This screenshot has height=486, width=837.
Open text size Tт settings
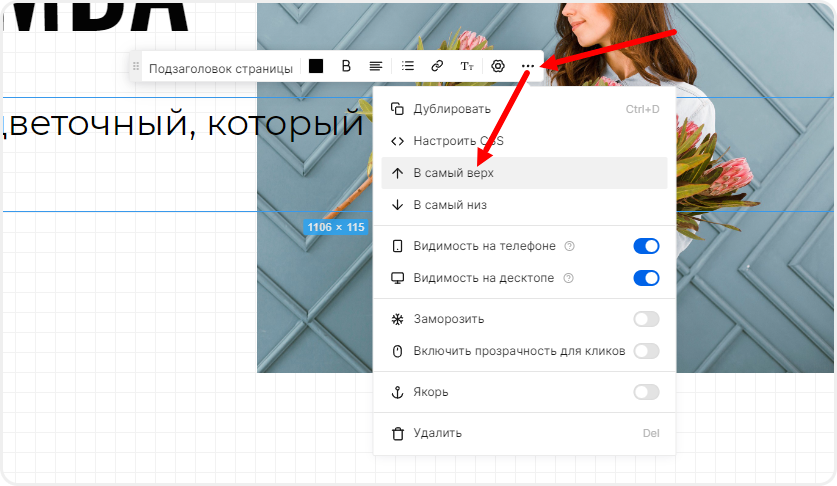pos(467,66)
